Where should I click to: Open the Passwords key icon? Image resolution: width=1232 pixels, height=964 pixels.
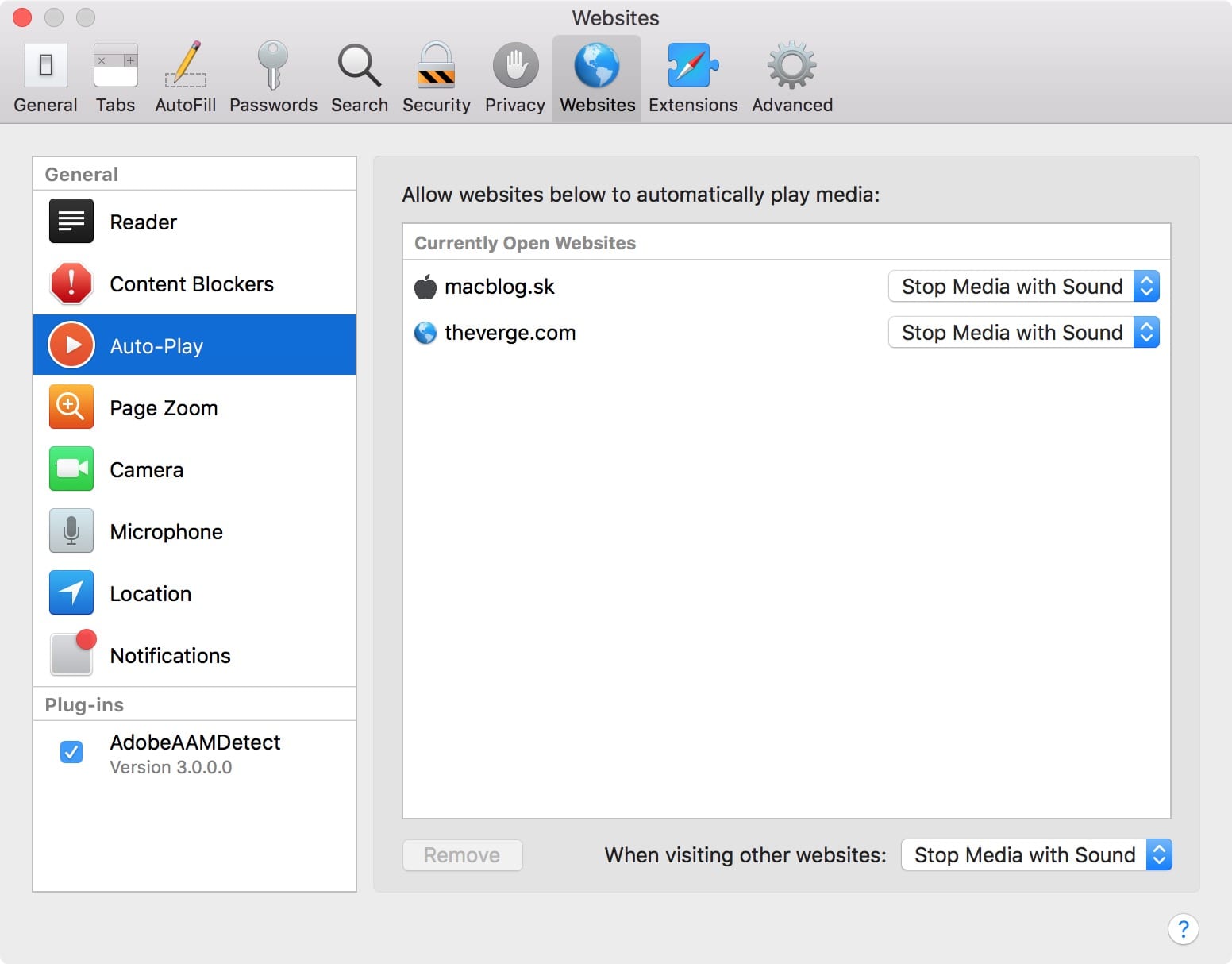pyautogui.click(x=273, y=65)
